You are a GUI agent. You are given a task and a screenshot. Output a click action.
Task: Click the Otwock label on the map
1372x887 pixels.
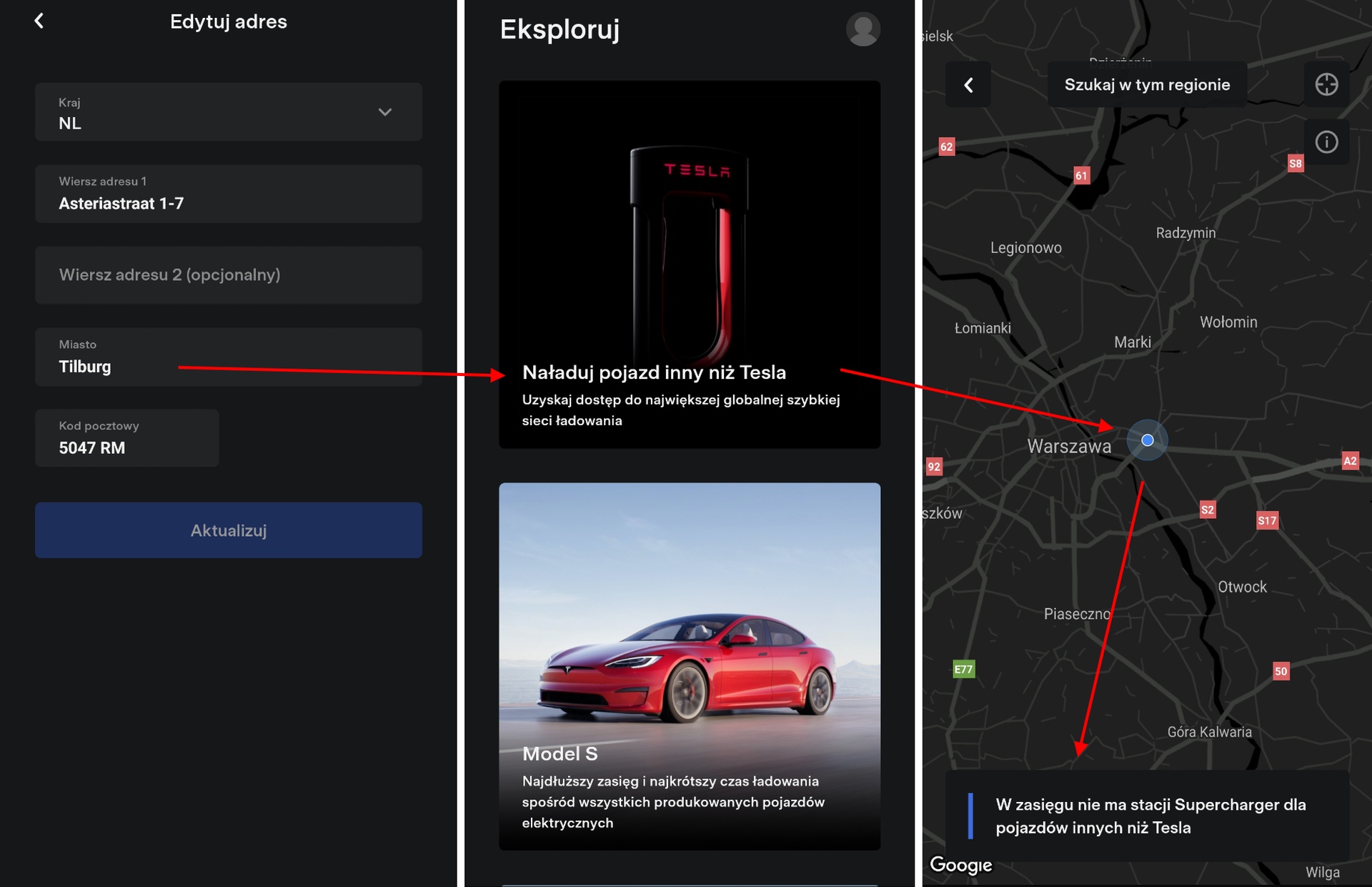click(1242, 587)
